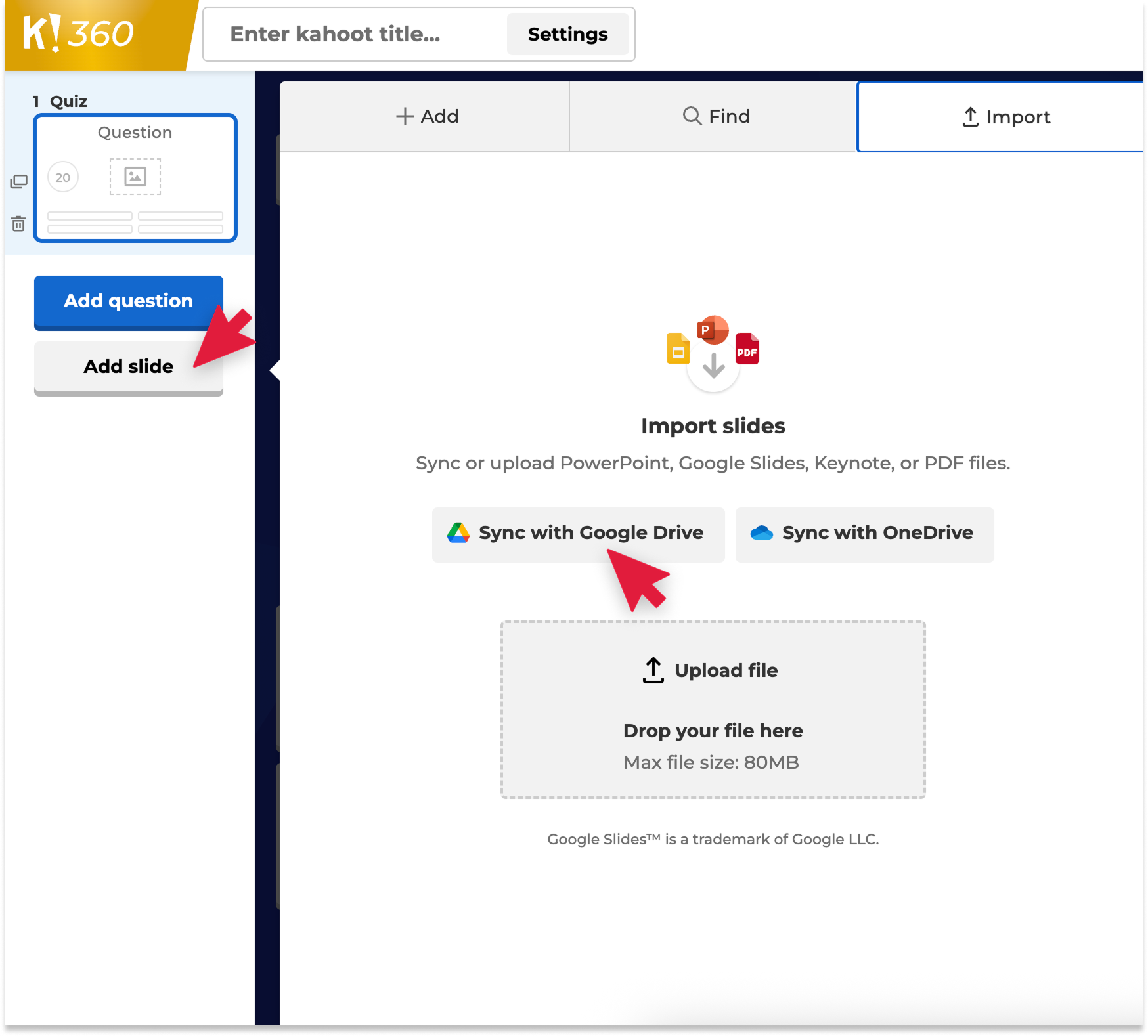Viewport: 1148px width, 1036px height.
Task: Click the 'Drop your file here' text
Action: tap(713, 731)
